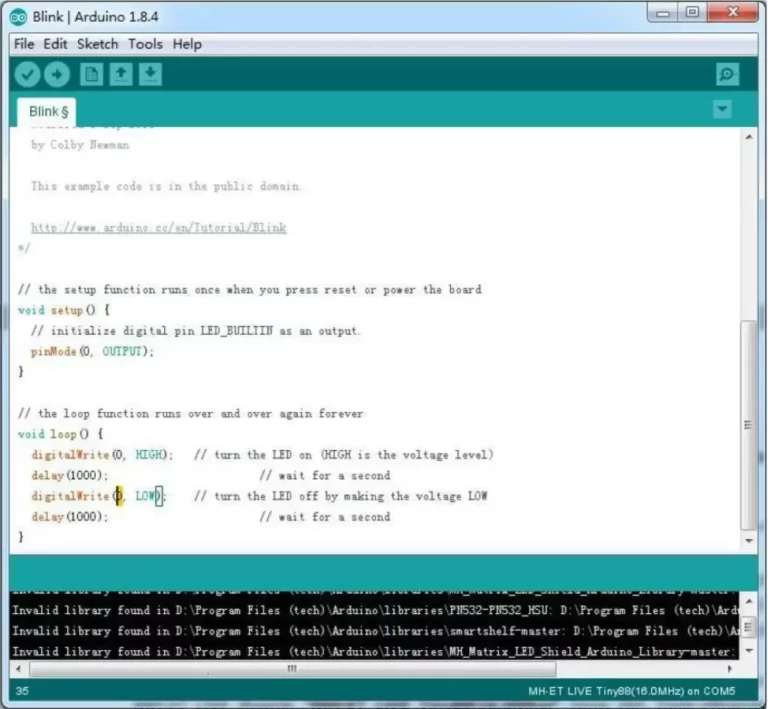Image resolution: width=768 pixels, height=709 pixels.
Task: Click the Arduino logo in title bar
Action: (19, 17)
